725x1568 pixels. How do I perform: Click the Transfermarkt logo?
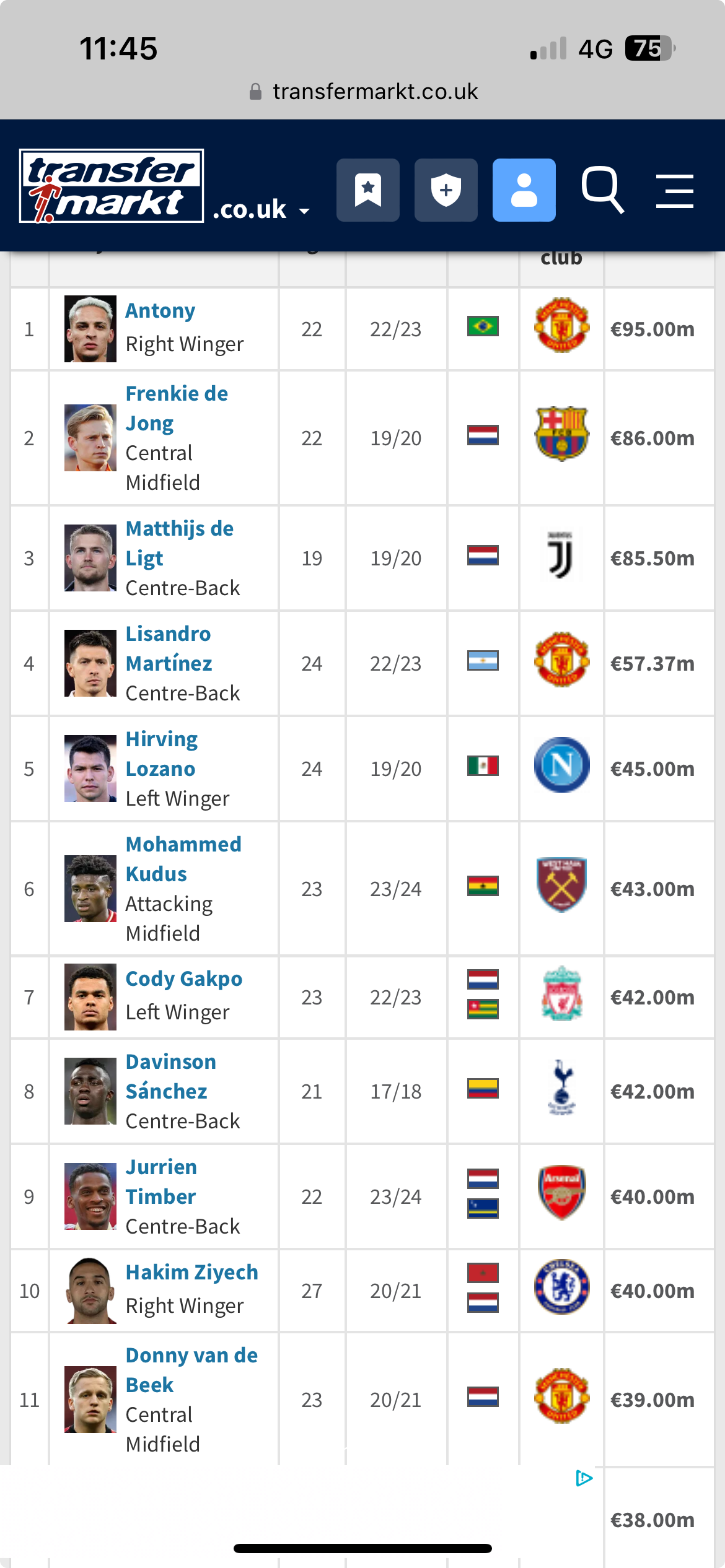[112, 186]
